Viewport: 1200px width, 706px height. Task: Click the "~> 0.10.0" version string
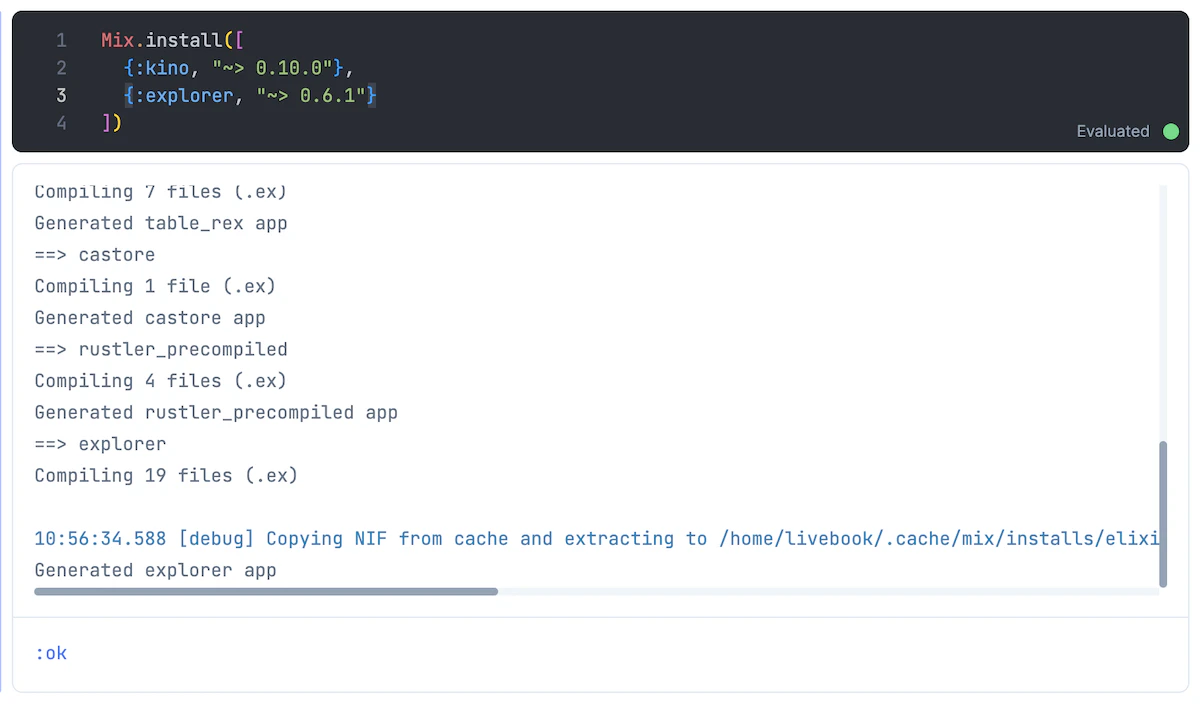[x=278, y=68]
